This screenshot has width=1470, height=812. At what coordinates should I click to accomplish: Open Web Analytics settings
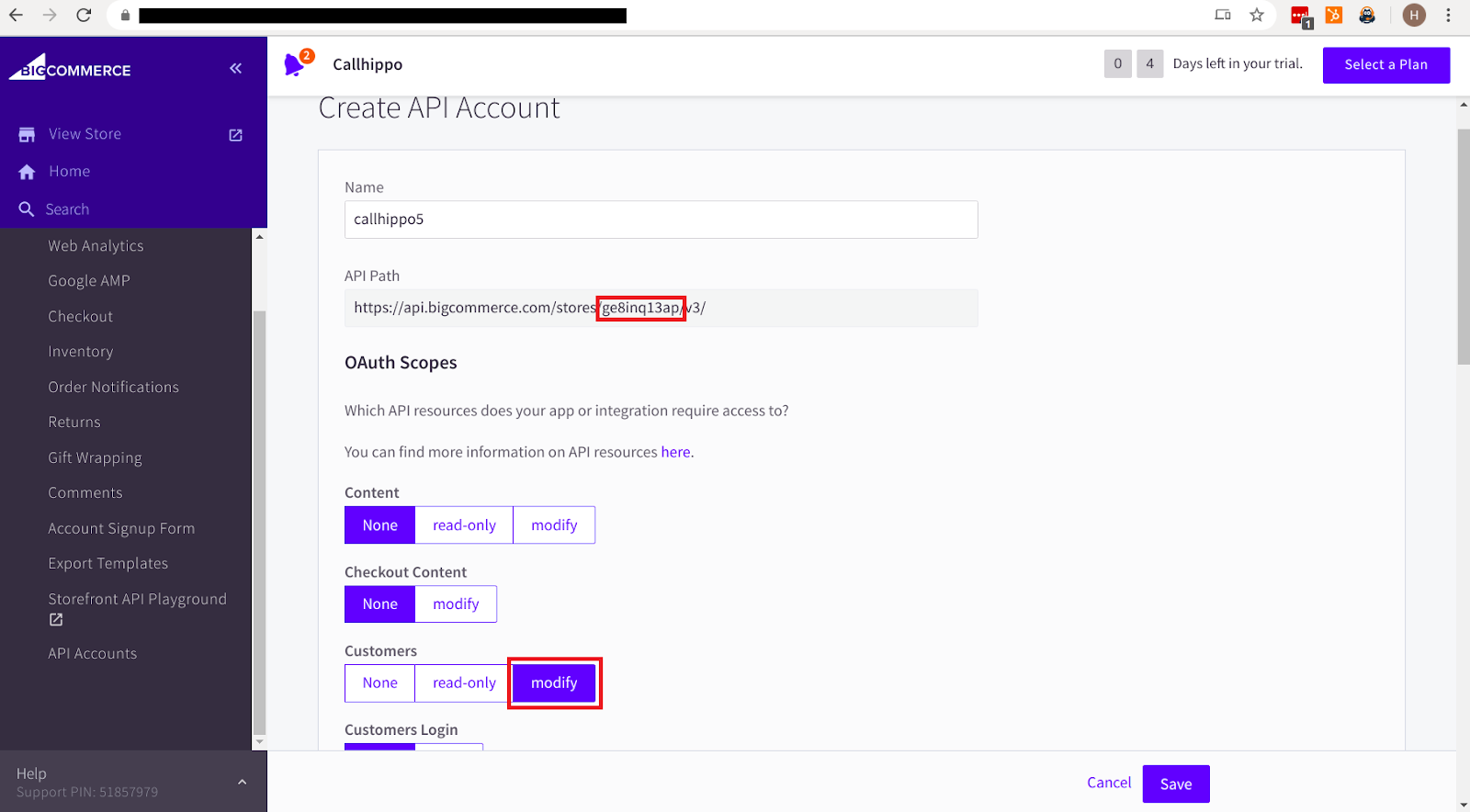coord(96,246)
